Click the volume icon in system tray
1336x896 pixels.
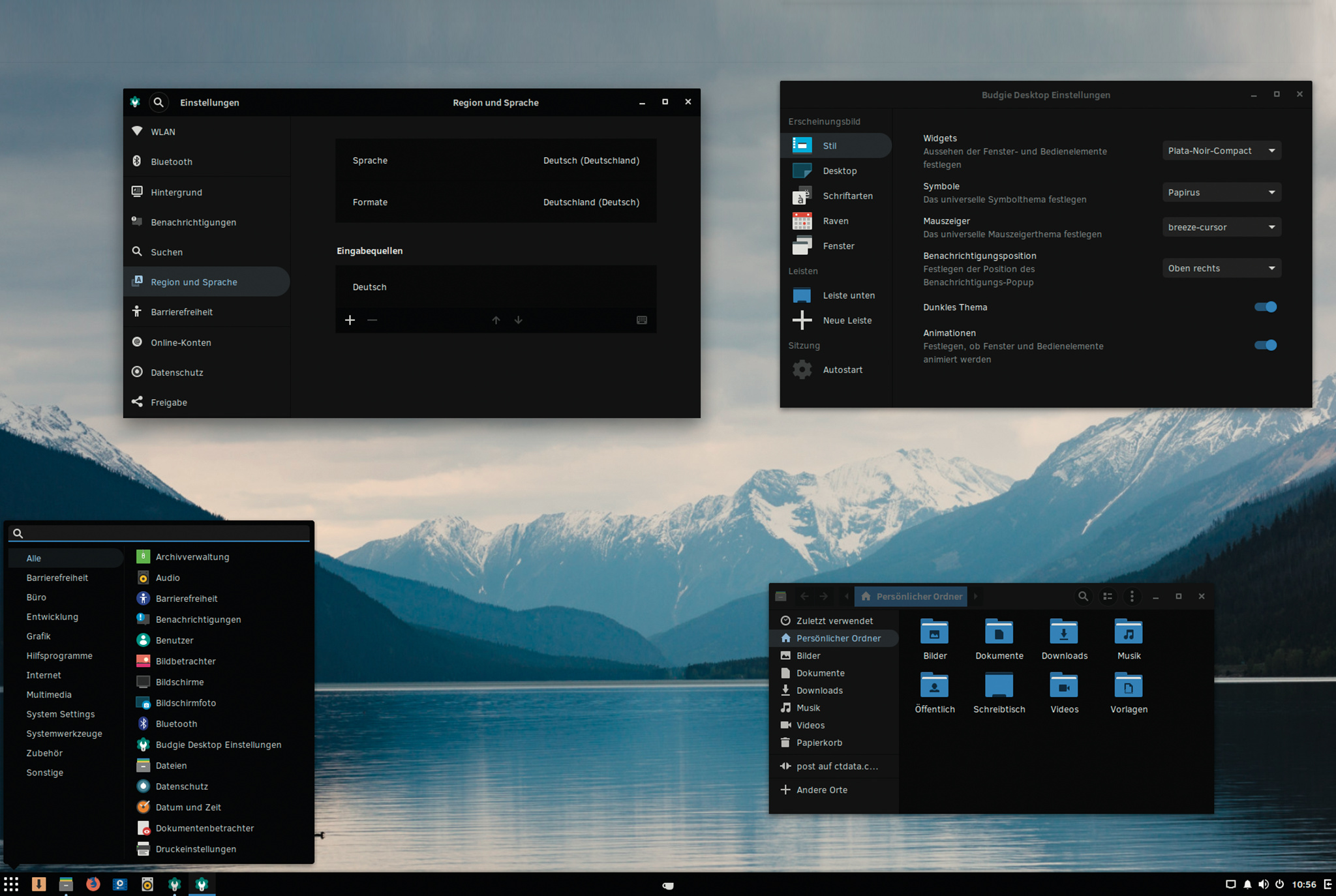pyautogui.click(x=1264, y=884)
